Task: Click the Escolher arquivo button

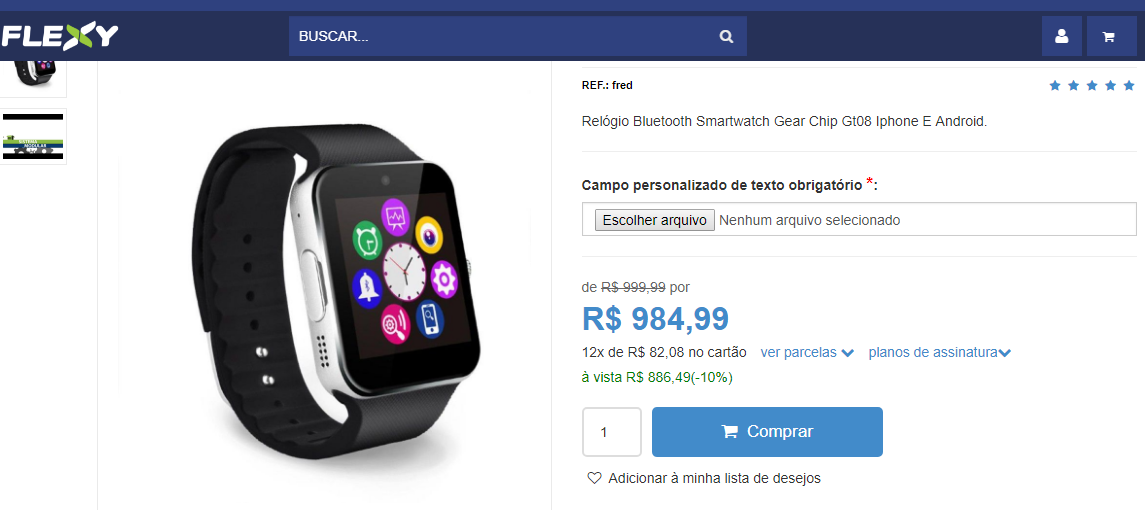Action: point(655,220)
